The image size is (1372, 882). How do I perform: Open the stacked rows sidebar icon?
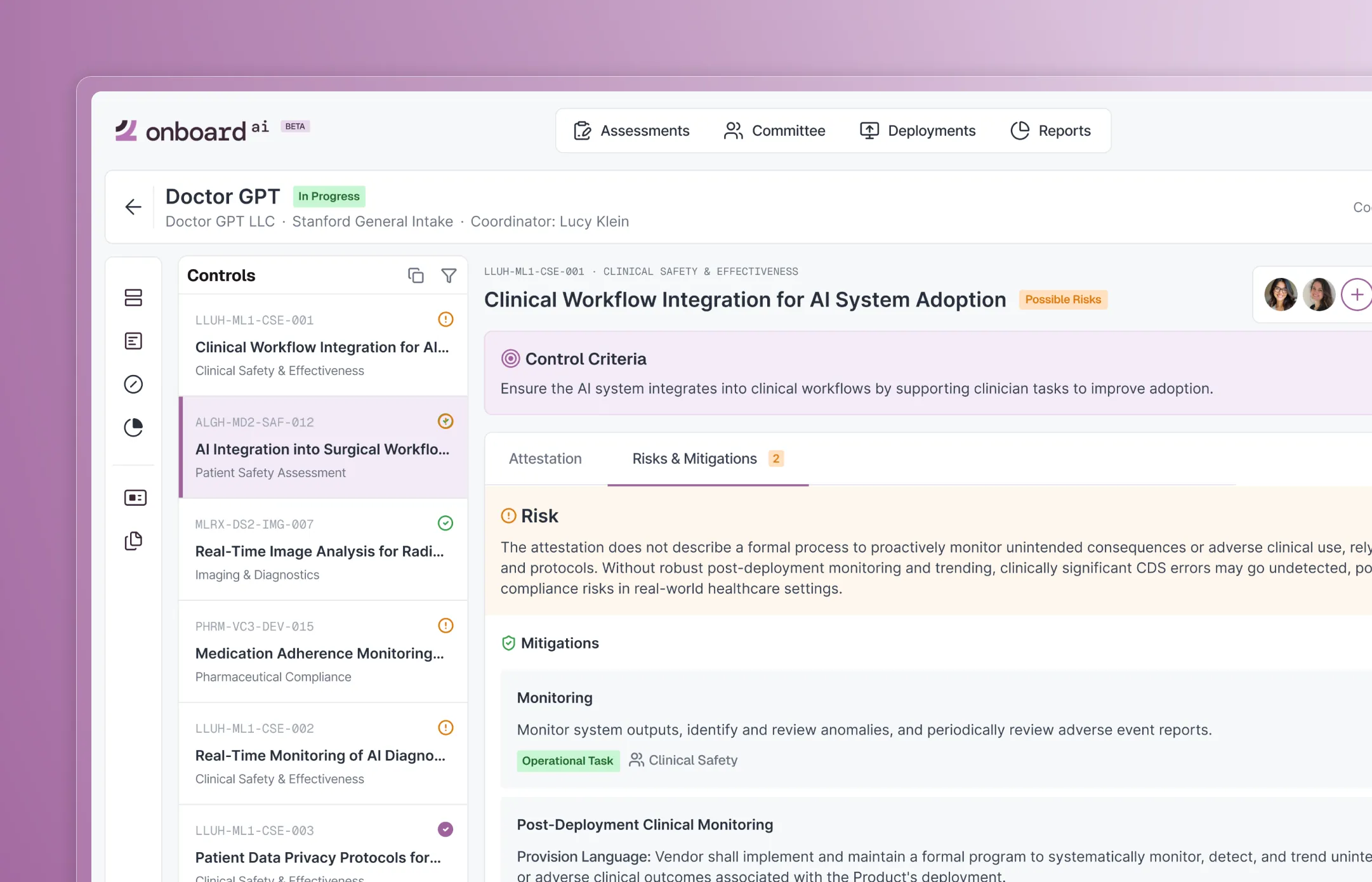click(133, 298)
